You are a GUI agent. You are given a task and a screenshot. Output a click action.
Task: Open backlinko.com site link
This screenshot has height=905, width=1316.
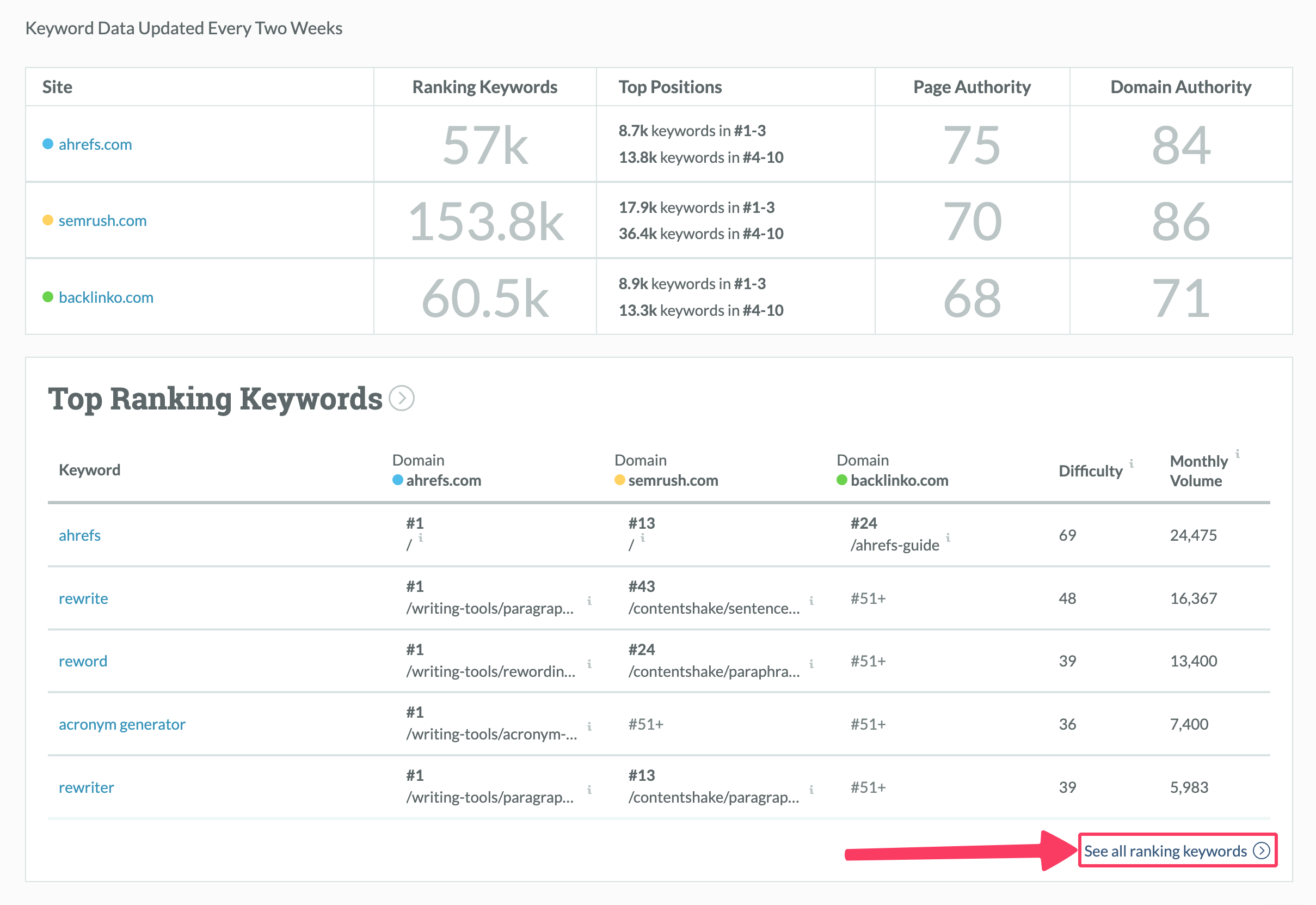(x=106, y=297)
